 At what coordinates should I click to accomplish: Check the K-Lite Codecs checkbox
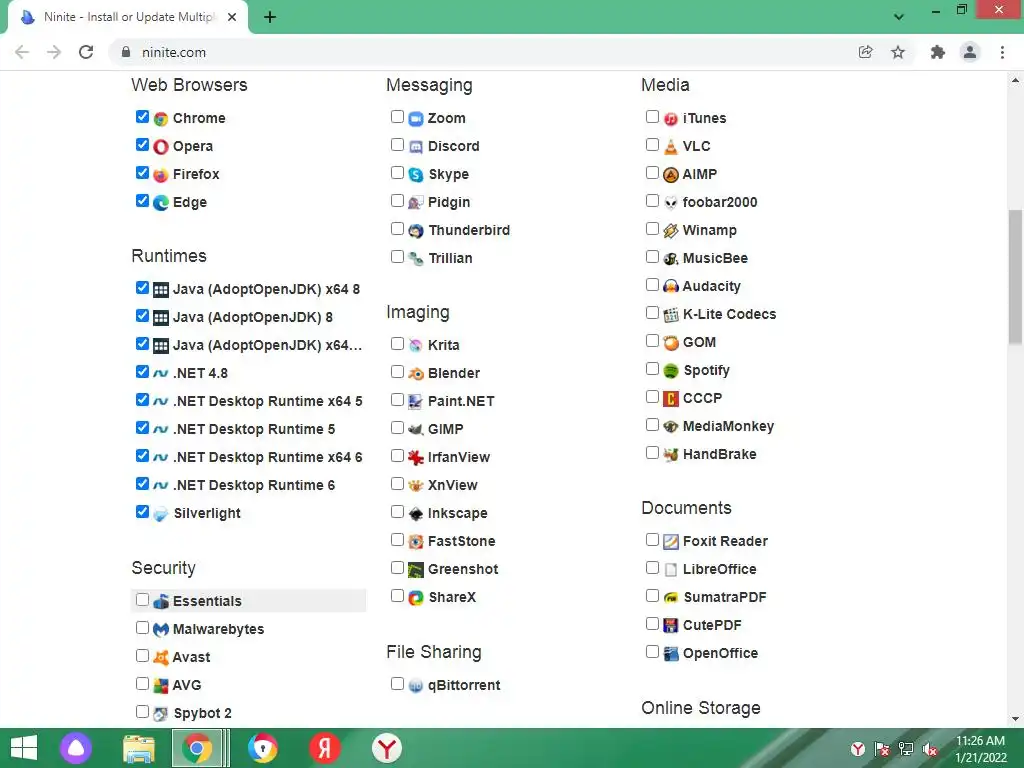tap(652, 313)
